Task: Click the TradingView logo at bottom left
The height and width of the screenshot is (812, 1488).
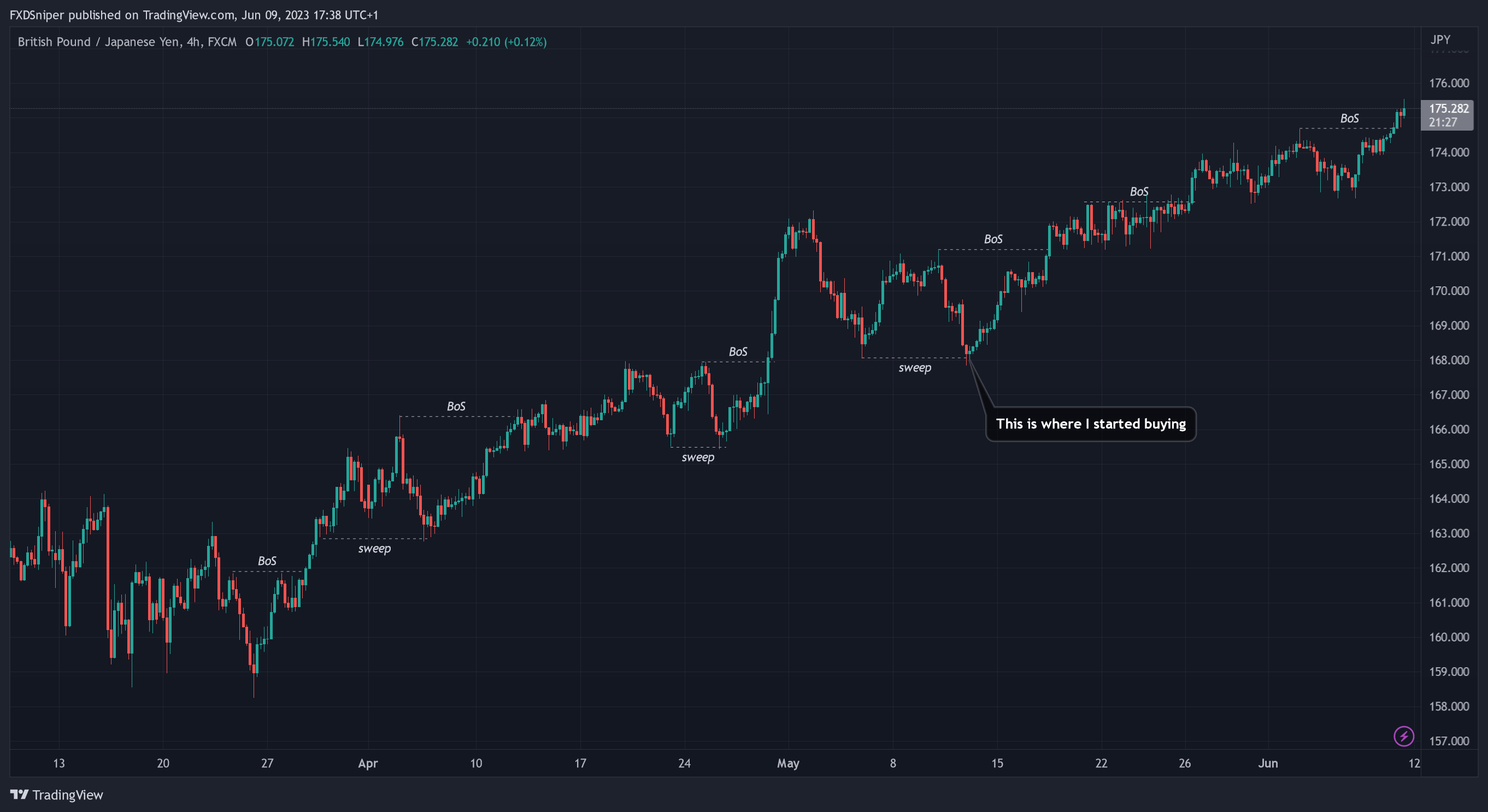Action: click(57, 795)
